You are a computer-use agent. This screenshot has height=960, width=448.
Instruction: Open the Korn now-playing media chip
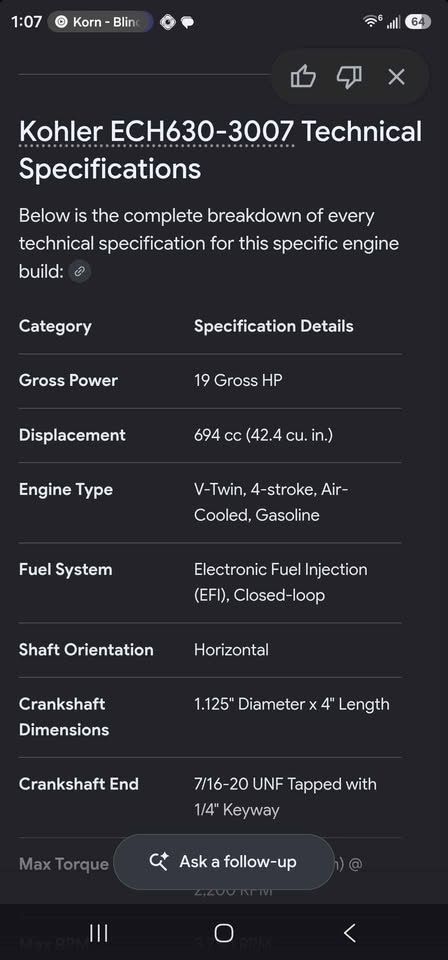[x=100, y=22]
